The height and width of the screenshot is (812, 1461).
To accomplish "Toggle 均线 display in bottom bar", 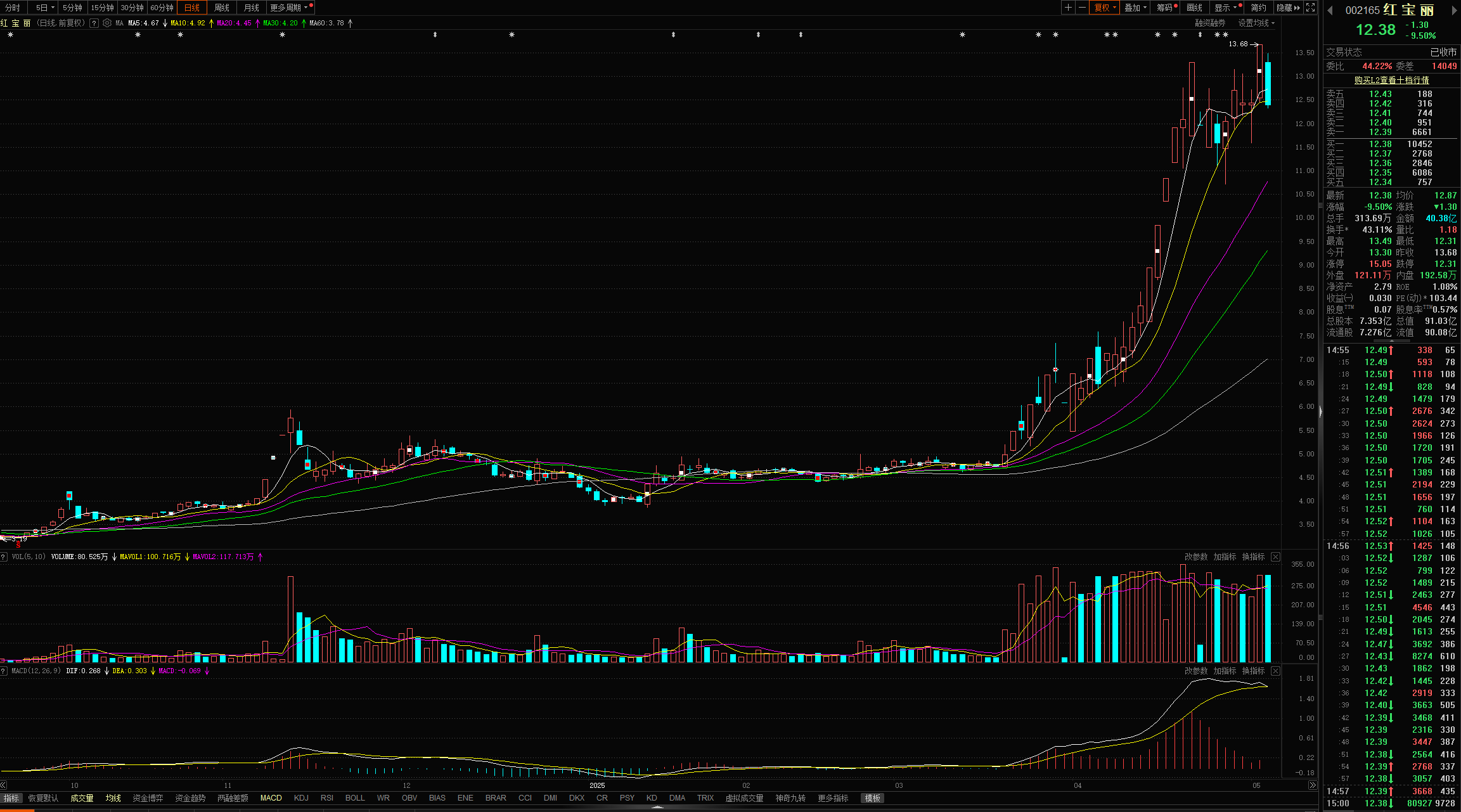I will 113,798.
